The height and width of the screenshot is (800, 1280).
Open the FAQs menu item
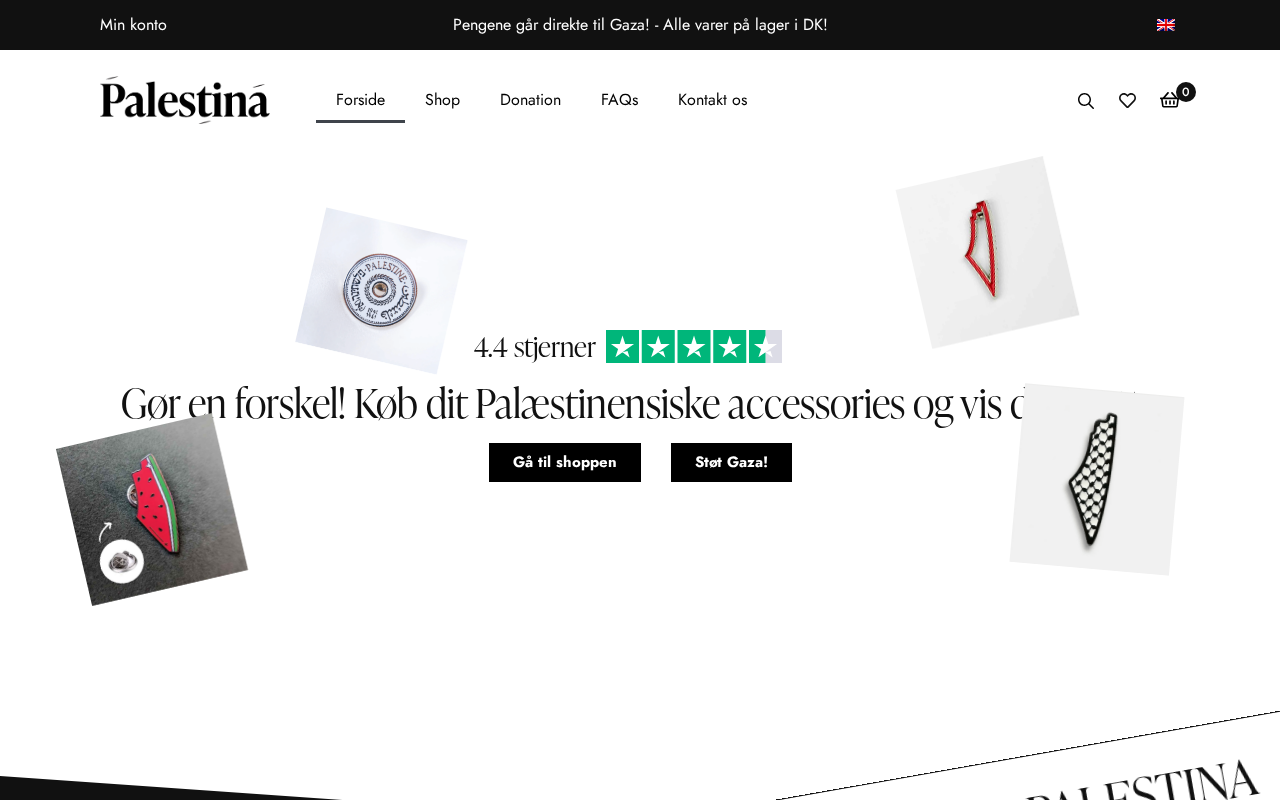click(x=619, y=100)
